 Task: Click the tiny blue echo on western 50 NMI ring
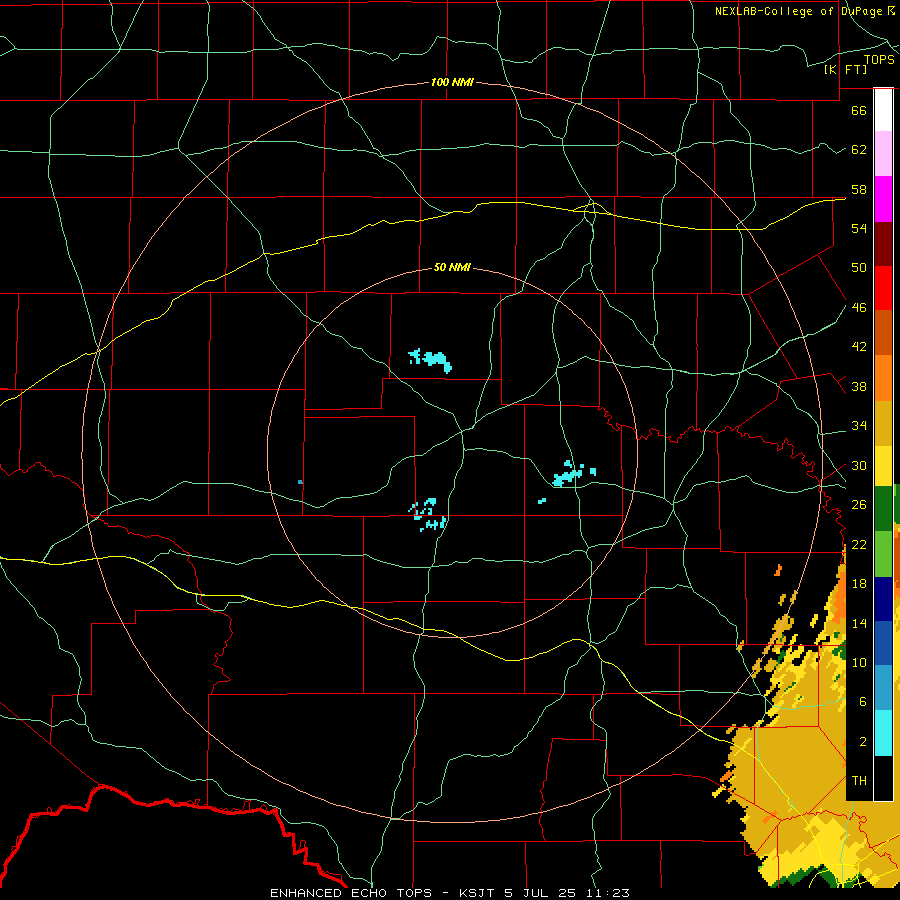tap(300, 482)
